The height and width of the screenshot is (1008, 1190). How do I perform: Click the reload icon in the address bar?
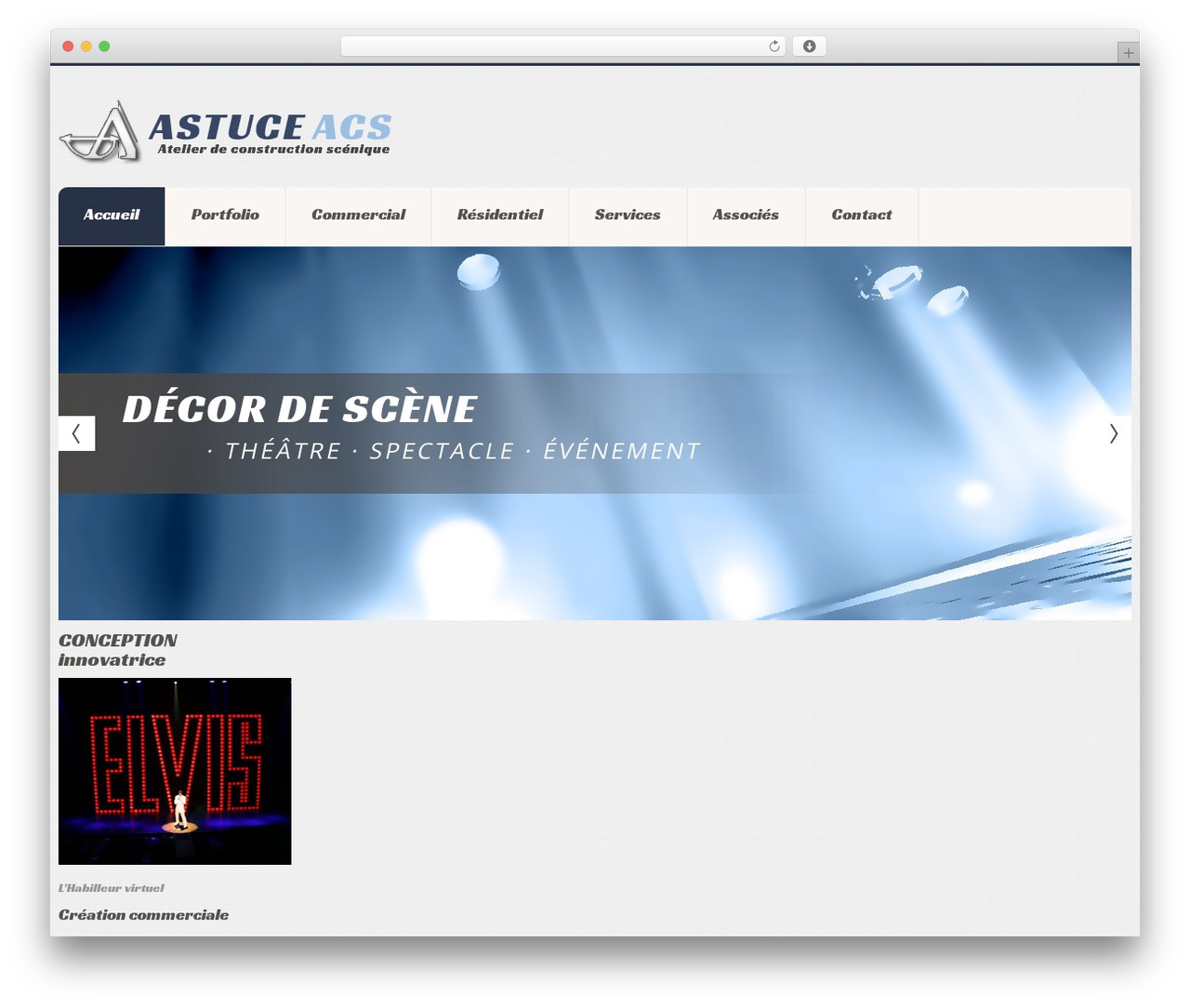(x=773, y=46)
